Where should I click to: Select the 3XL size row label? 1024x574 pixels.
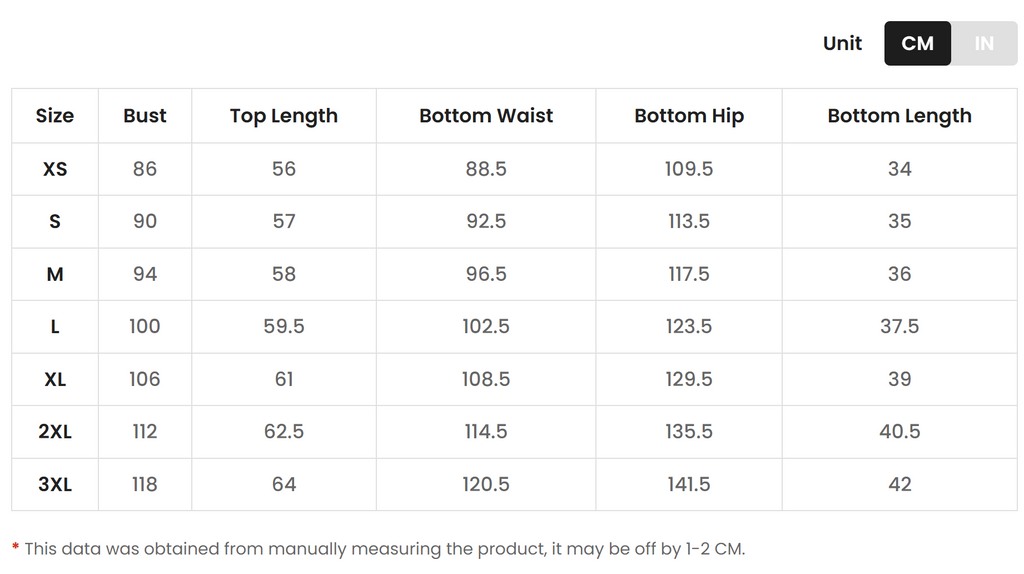(x=55, y=485)
